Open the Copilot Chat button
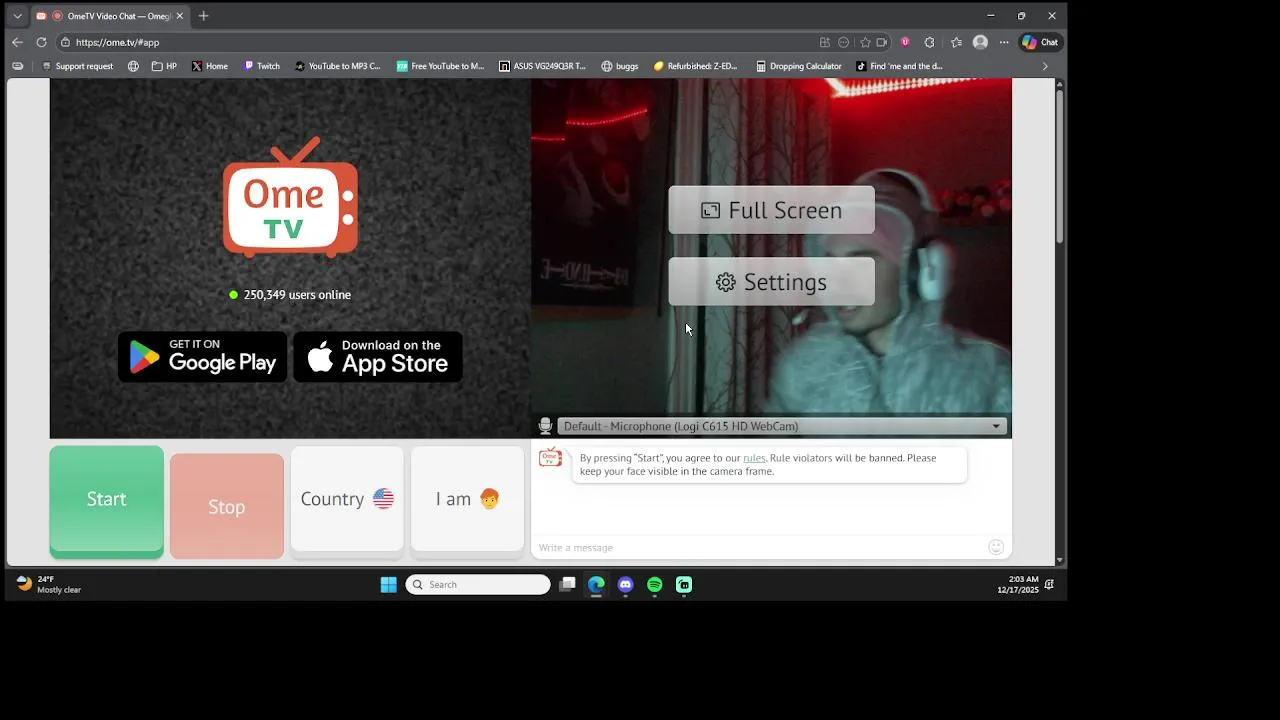1280x720 pixels. (1040, 42)
